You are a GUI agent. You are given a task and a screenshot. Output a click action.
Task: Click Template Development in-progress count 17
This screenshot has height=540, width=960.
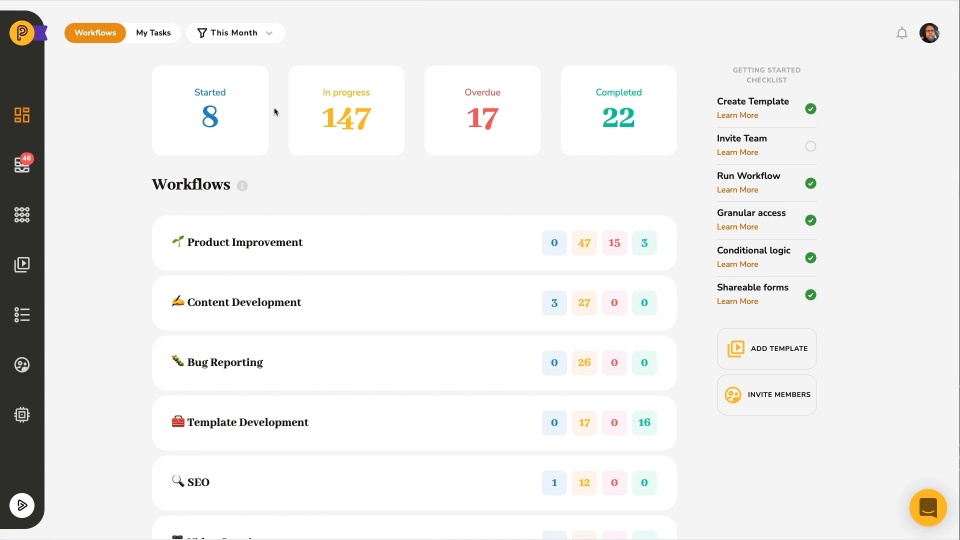click(584, 422)
